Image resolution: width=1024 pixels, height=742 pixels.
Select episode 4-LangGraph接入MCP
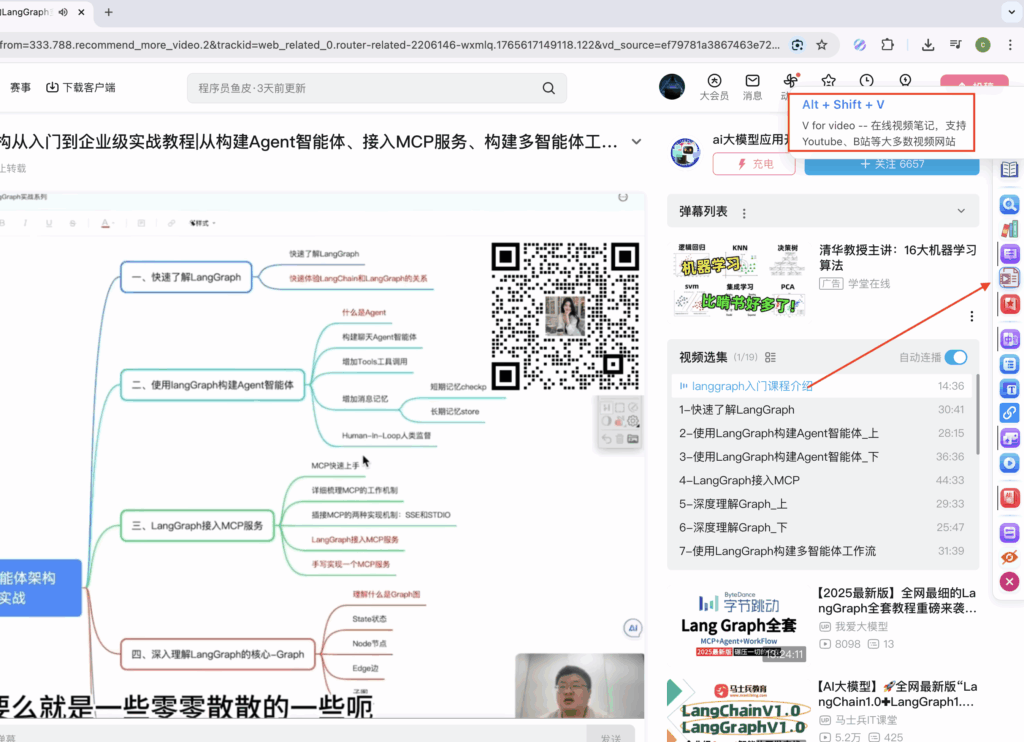click(x=739, y=480)
